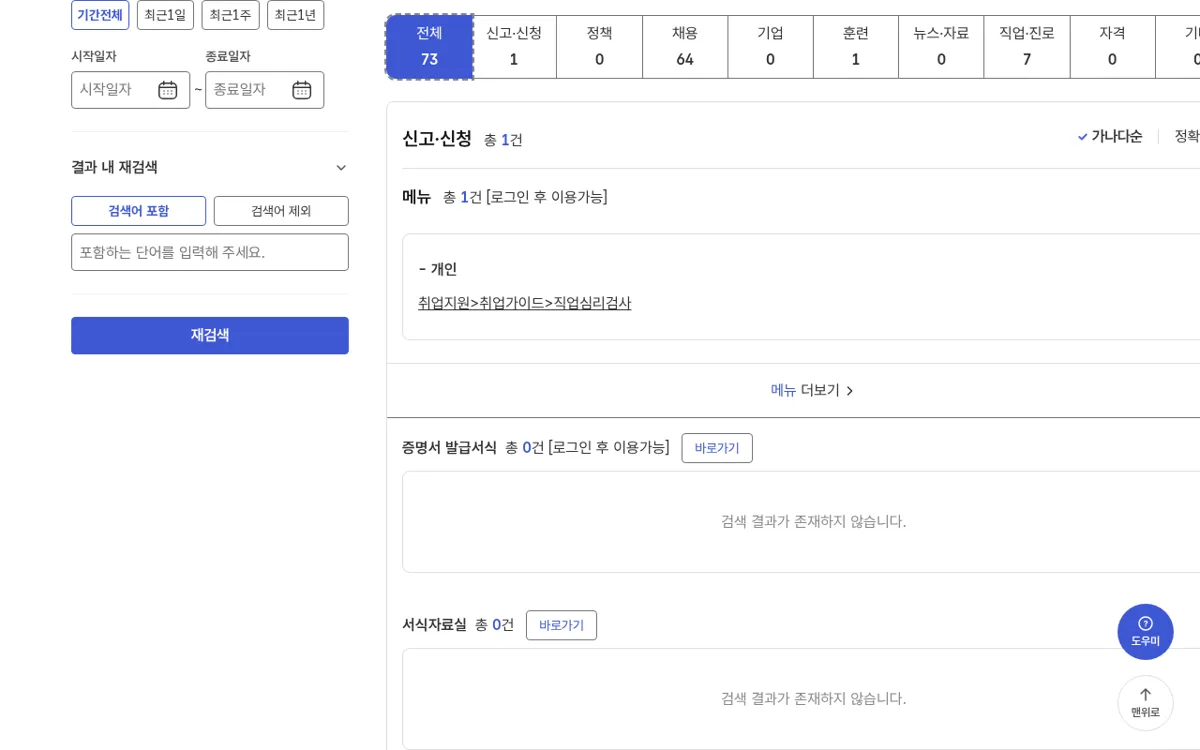Click the 증명서 발급서식 heading text
This screenshot has height=750, width=1200.
pyautogui.click(x=449, y=448)
